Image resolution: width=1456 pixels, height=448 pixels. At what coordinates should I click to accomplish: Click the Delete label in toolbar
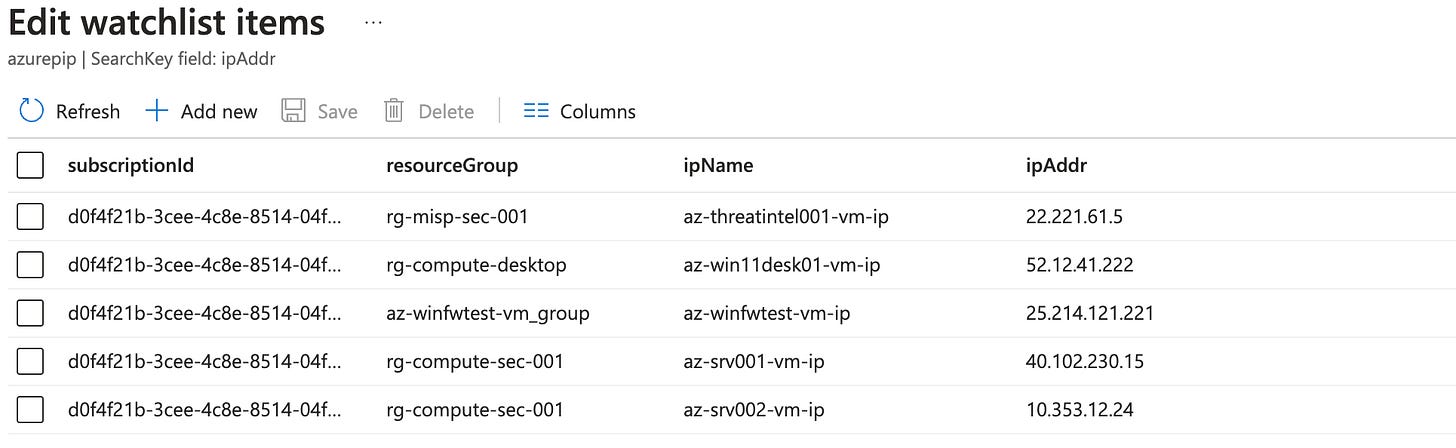click(x=446, y=111)
